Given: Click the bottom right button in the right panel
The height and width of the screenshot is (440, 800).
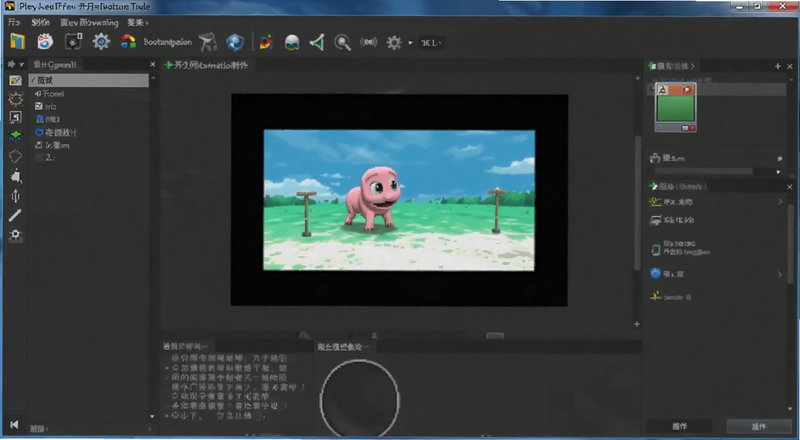Looking at the screenshot, I should click(x=759, y=426).
